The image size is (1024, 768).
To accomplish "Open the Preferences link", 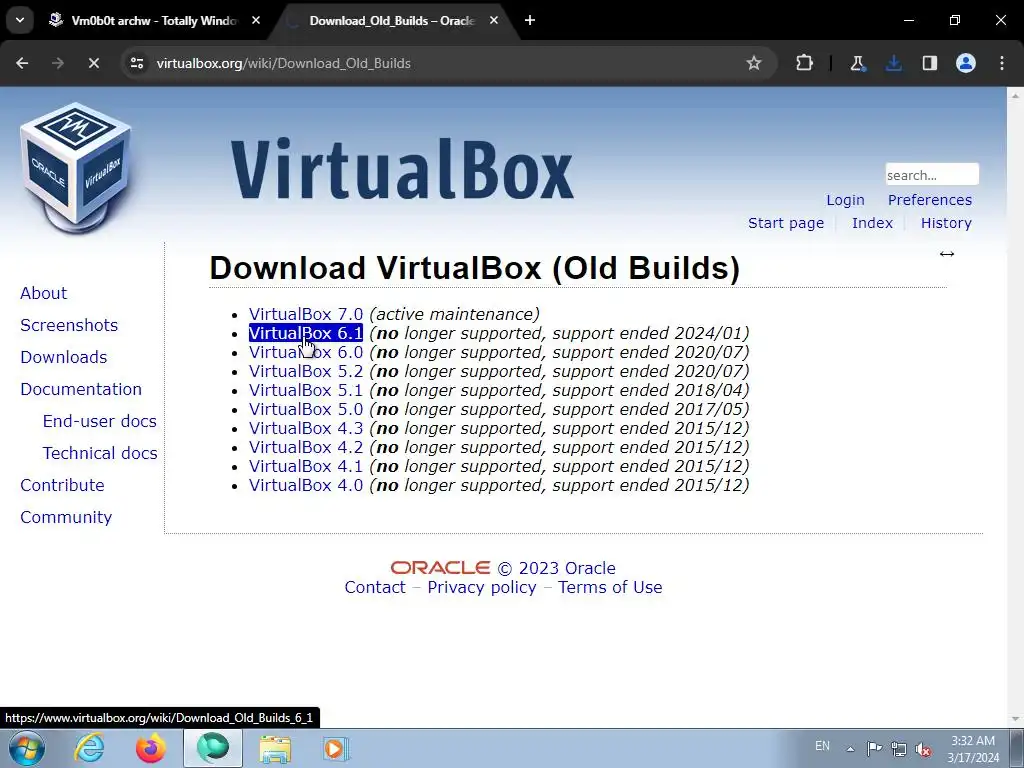I will [x=929, y=200].
